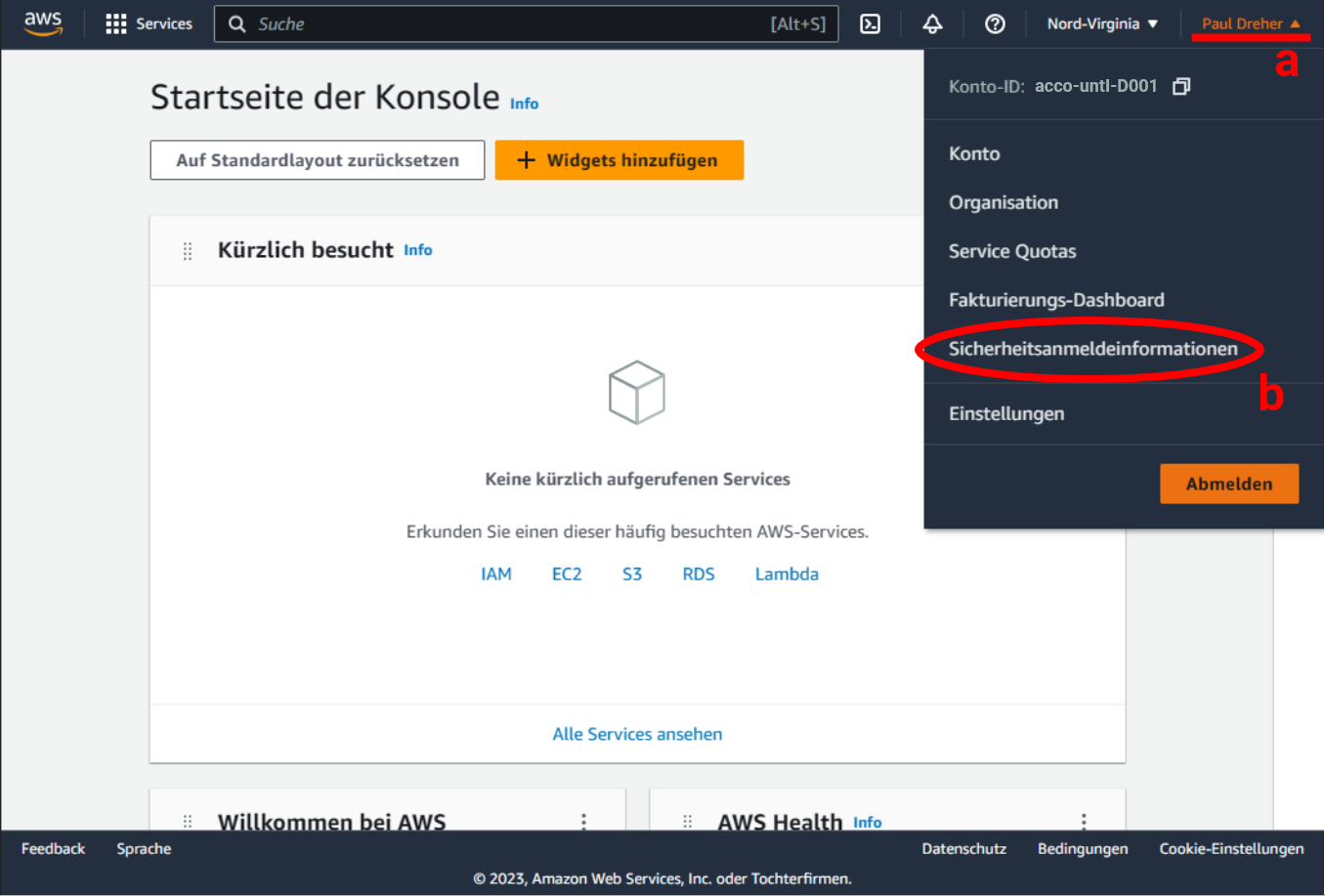Open the IAM service link

496,574
